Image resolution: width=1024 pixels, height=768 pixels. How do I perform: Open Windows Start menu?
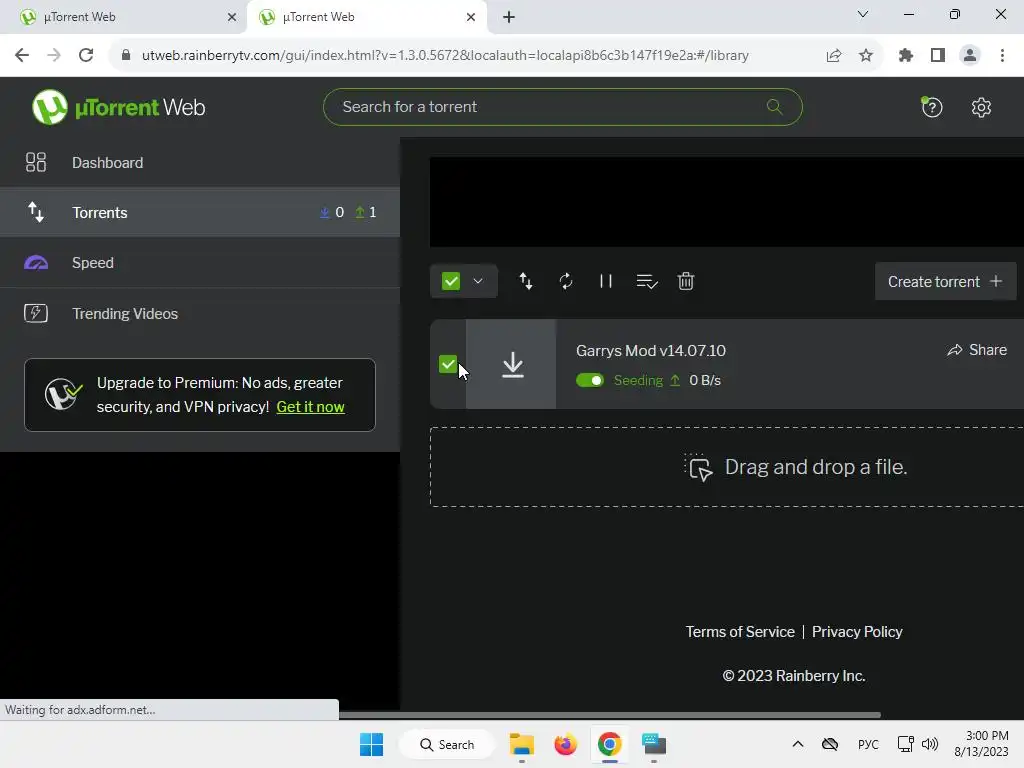pyautogui.click(x=372, y=744)
